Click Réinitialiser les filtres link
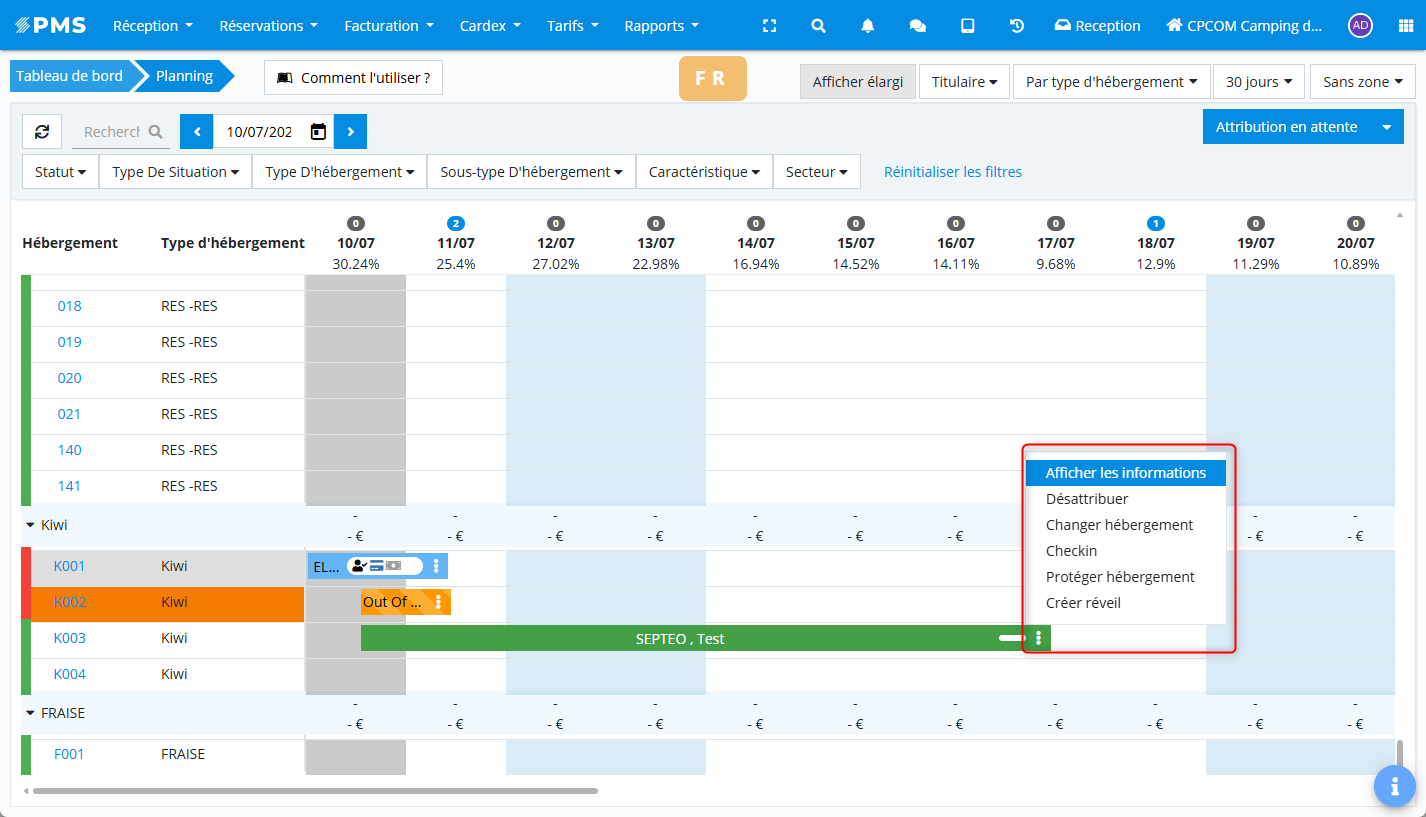 (952, 172)
